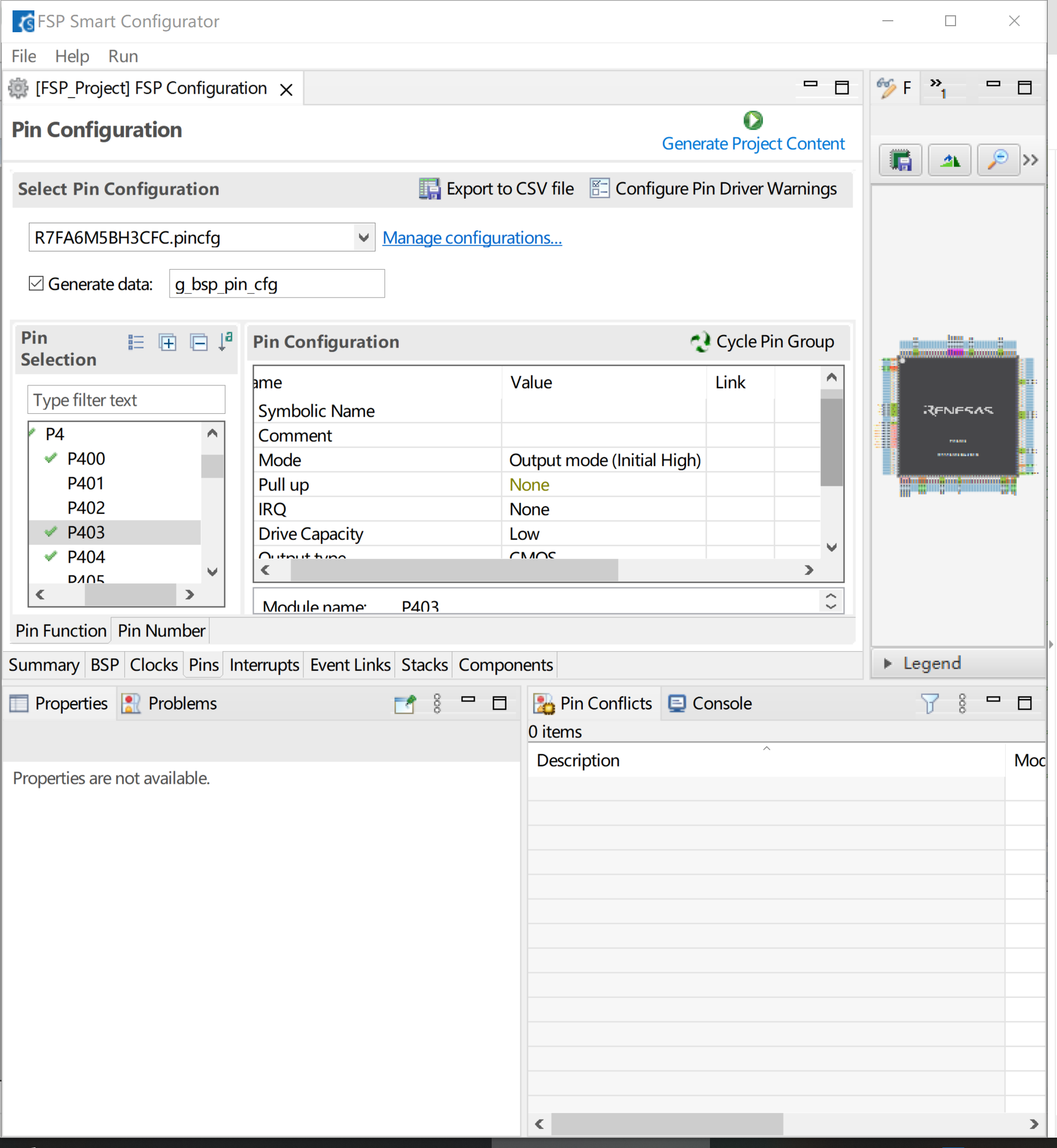Click the filter icon in Pin Conflicts panel

pos(929,703)
